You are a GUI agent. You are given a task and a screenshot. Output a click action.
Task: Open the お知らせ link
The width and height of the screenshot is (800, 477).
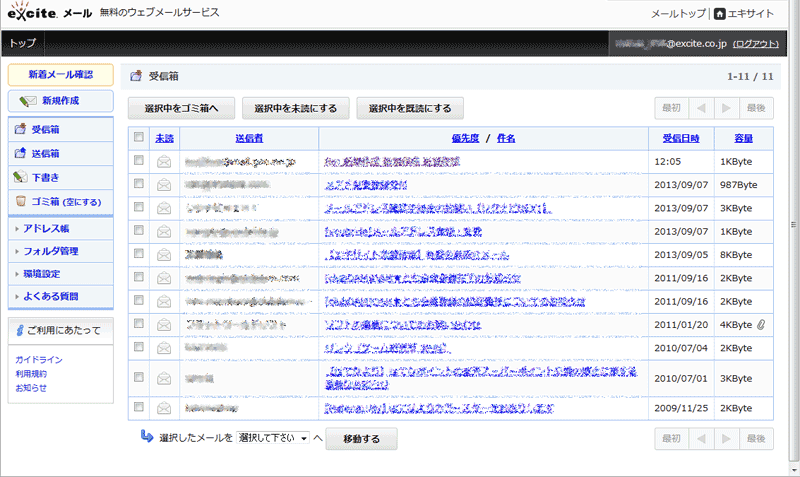tap(31, 388)
